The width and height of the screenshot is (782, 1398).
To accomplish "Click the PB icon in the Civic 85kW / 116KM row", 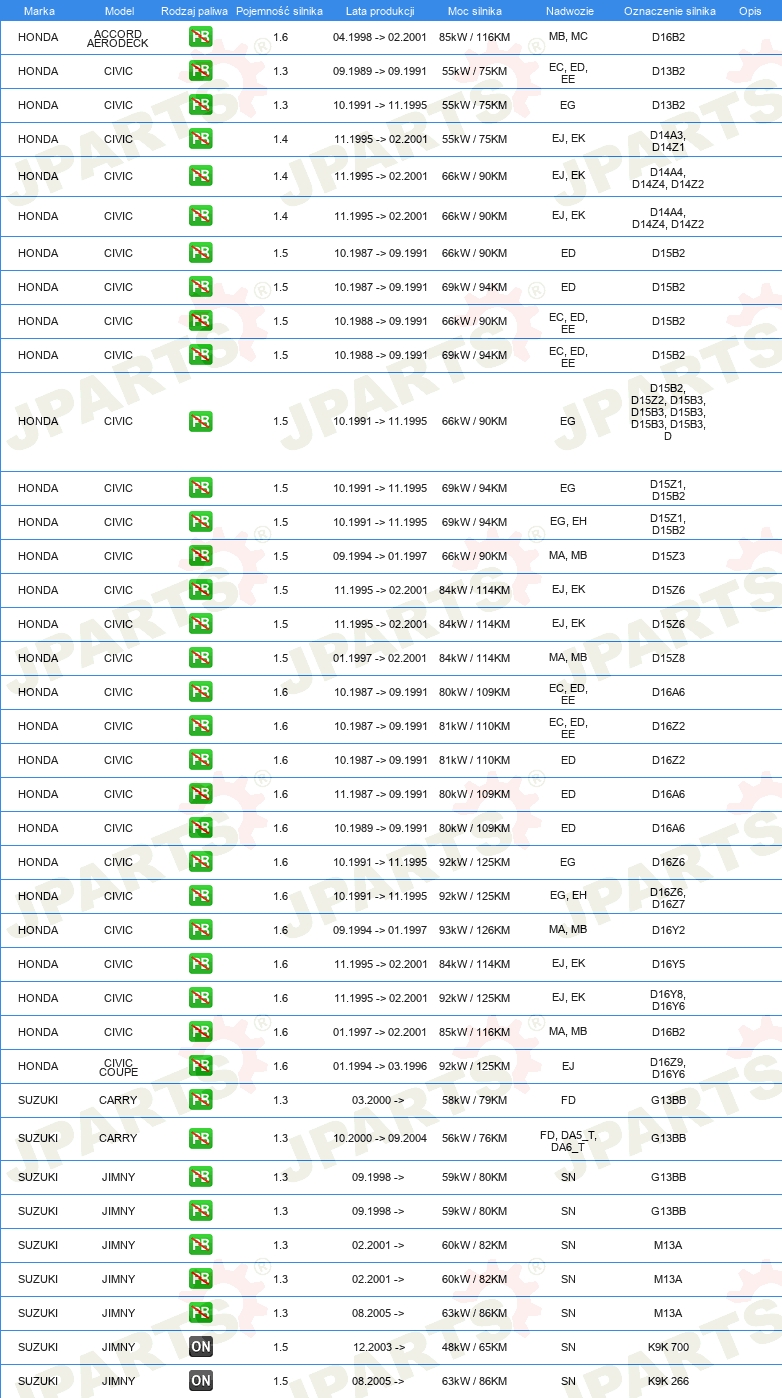I will 200,1032.
